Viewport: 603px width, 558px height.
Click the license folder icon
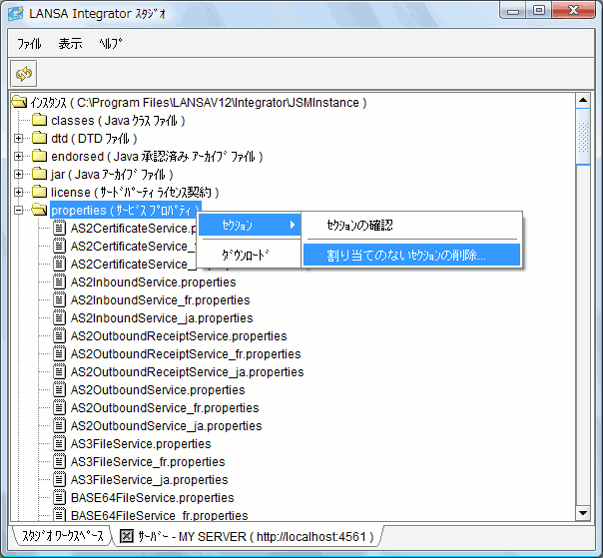(40, 192)
